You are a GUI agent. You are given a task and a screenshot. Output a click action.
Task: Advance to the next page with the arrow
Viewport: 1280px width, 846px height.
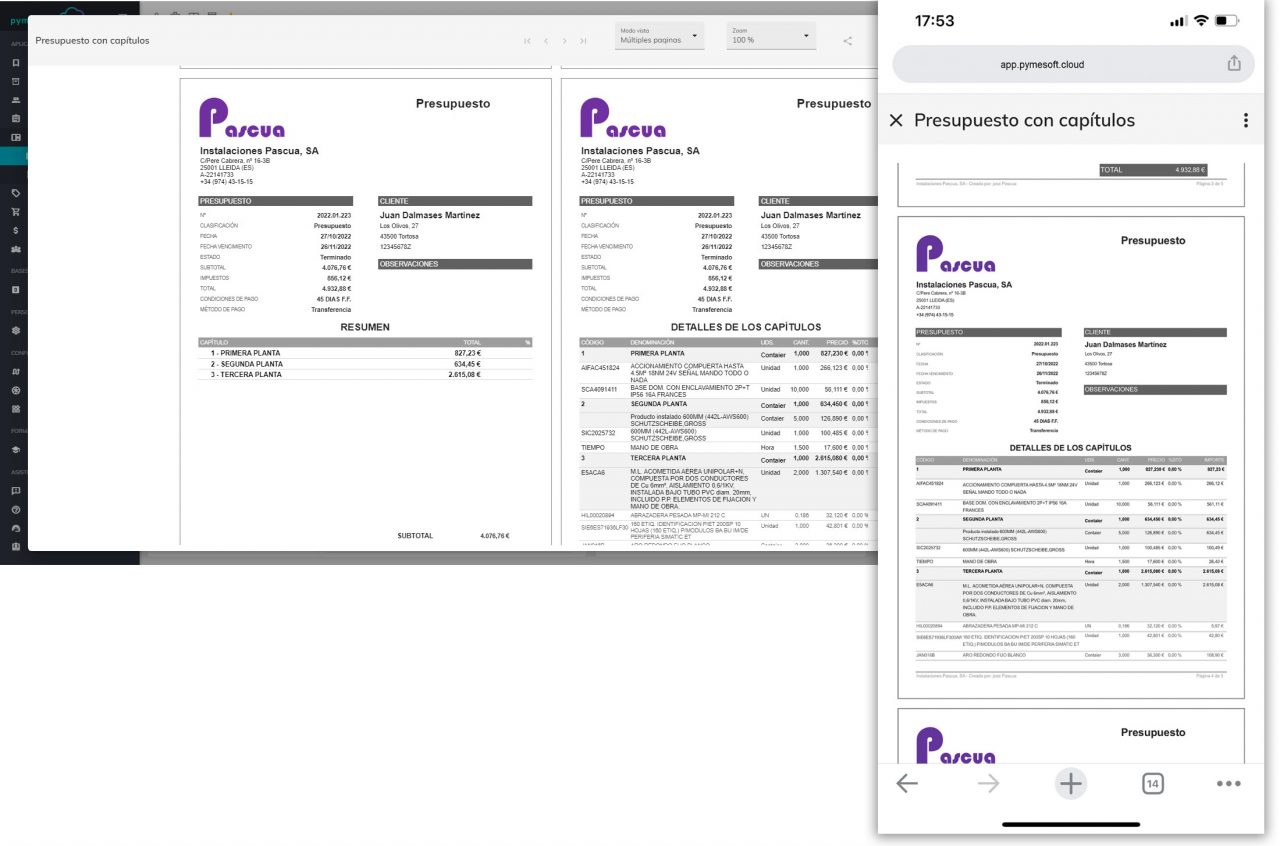pyautogui.click(x=564, y=41)
